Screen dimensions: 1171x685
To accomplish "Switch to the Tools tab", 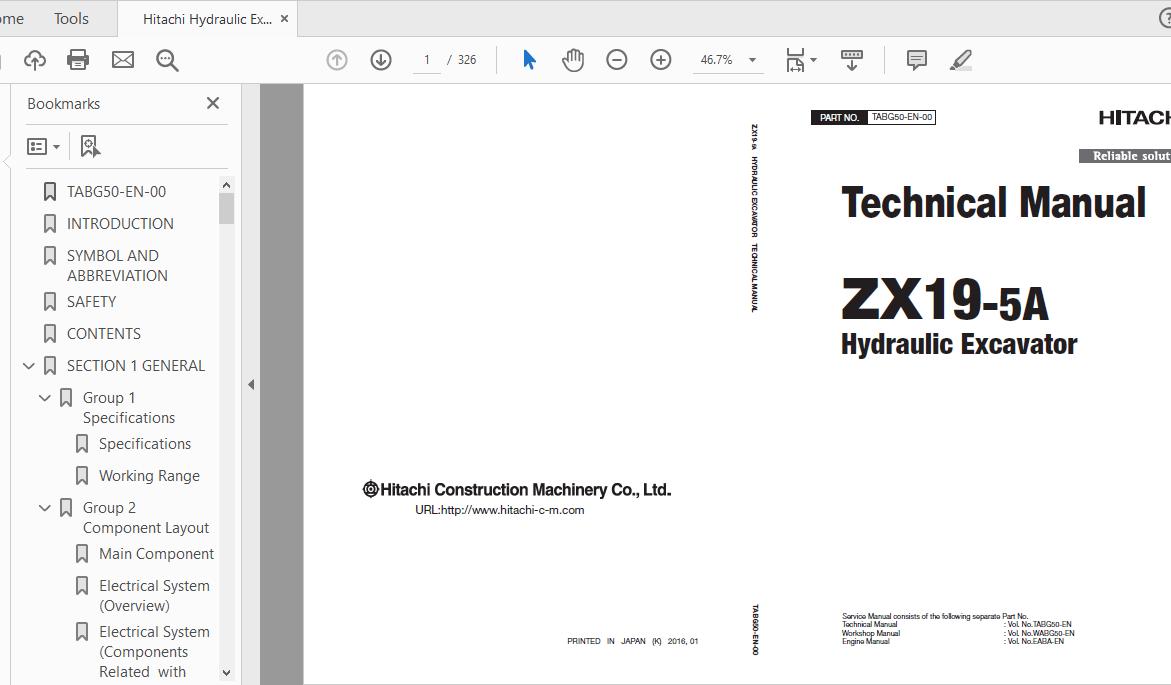I will coord(71,19).
